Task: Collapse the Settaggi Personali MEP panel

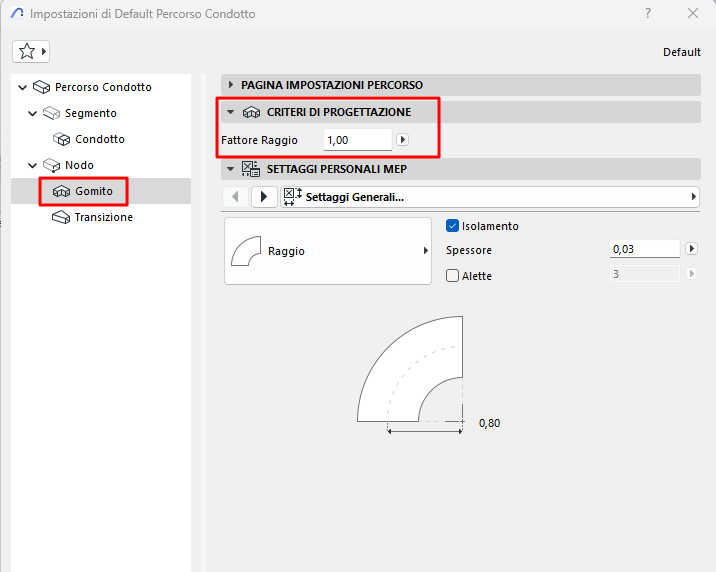Action: click(231, 169)
